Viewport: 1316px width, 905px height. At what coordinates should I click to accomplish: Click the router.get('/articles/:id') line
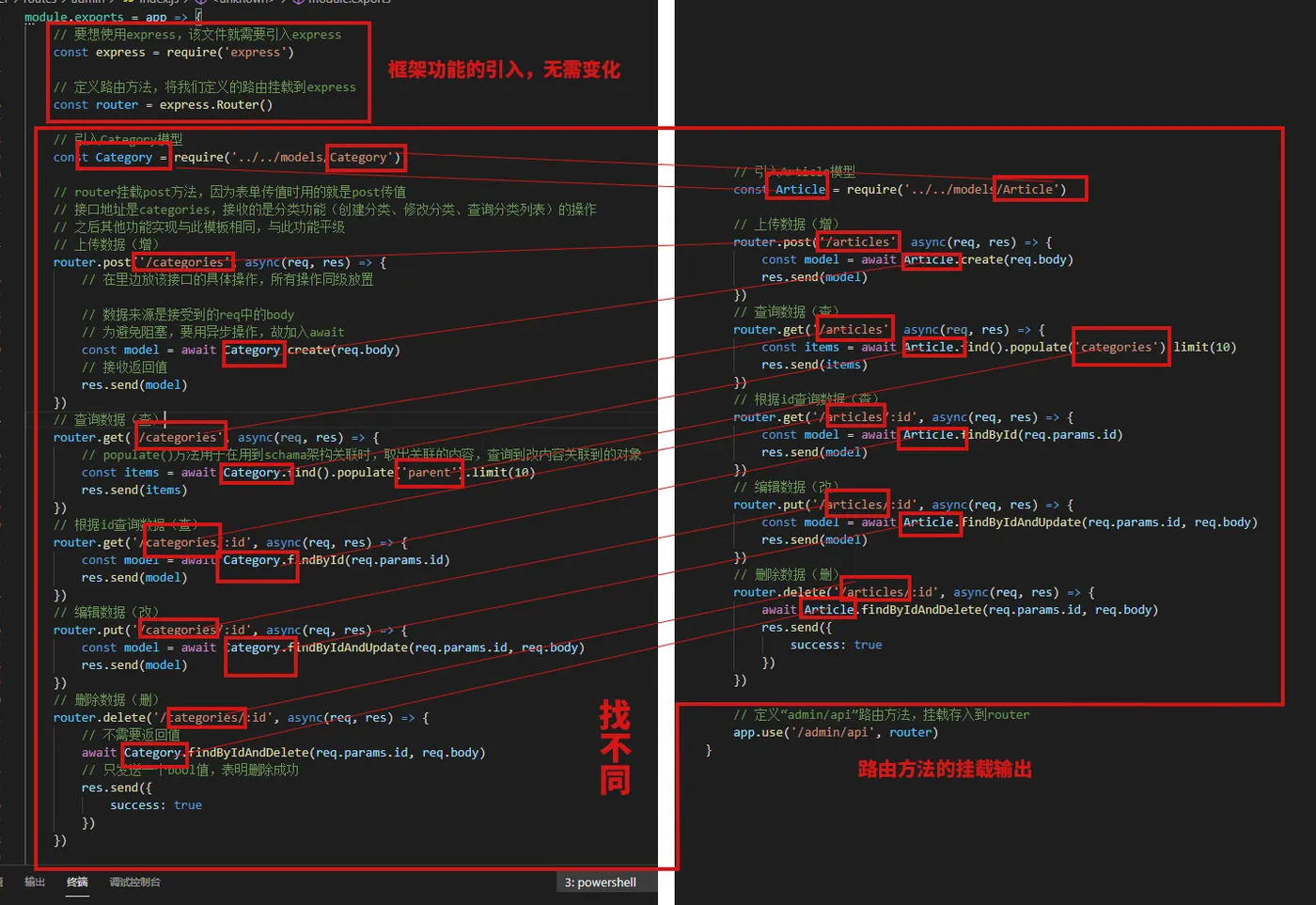(x=904, y=417)
